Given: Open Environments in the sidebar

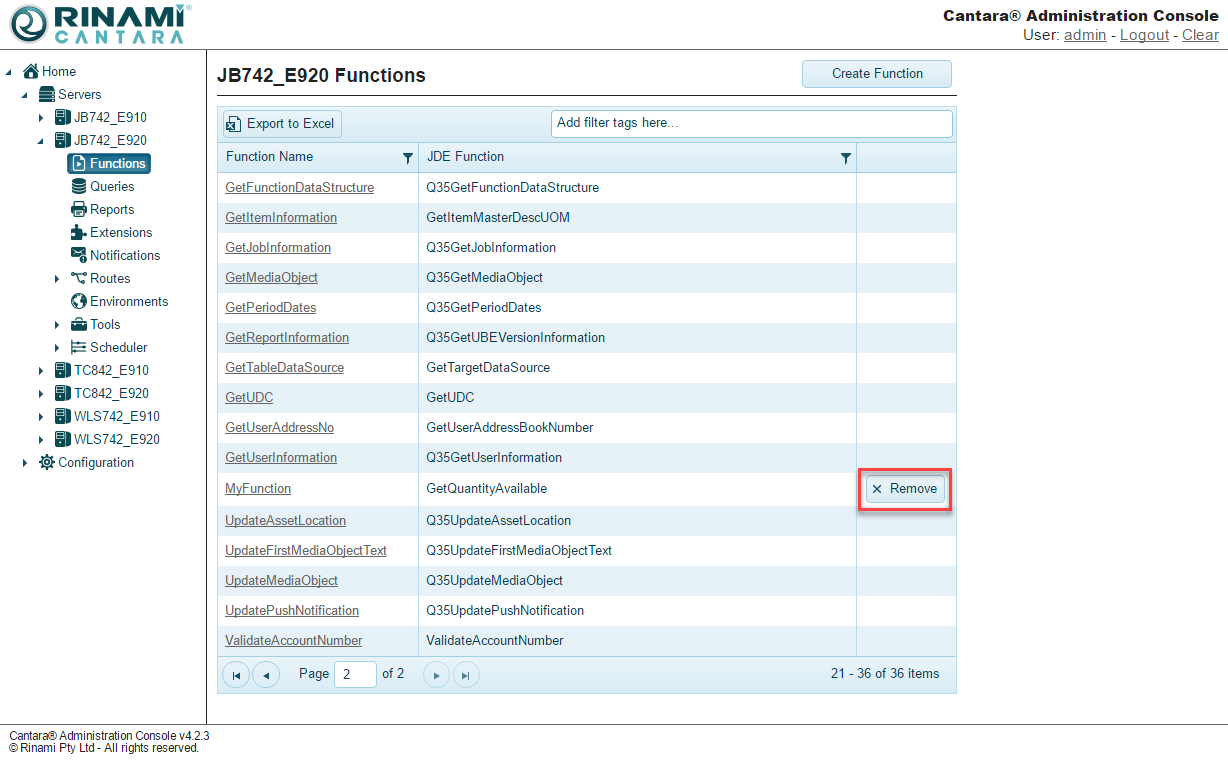Looking at the screenshot, I should (x=128, y=301).
